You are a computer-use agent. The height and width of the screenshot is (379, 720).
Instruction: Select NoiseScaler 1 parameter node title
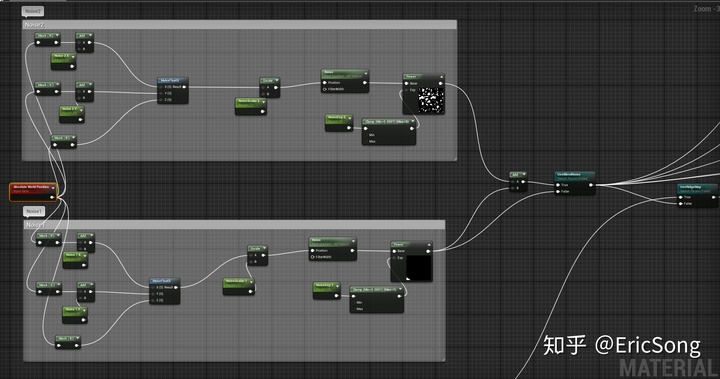[x=236, y=281]
